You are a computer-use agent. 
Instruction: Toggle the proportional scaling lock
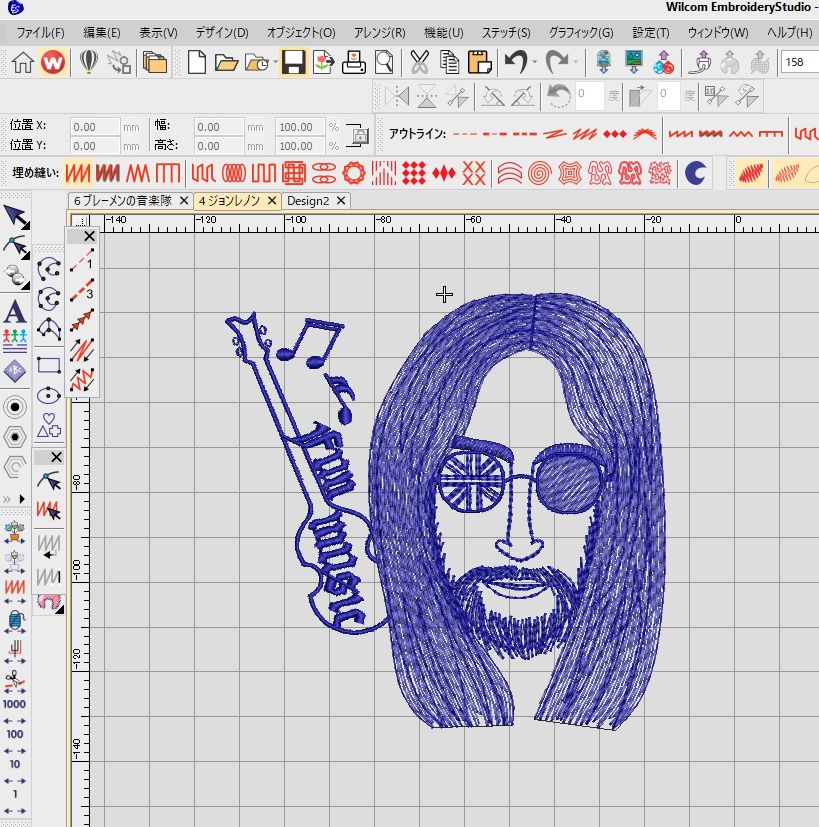358,136
